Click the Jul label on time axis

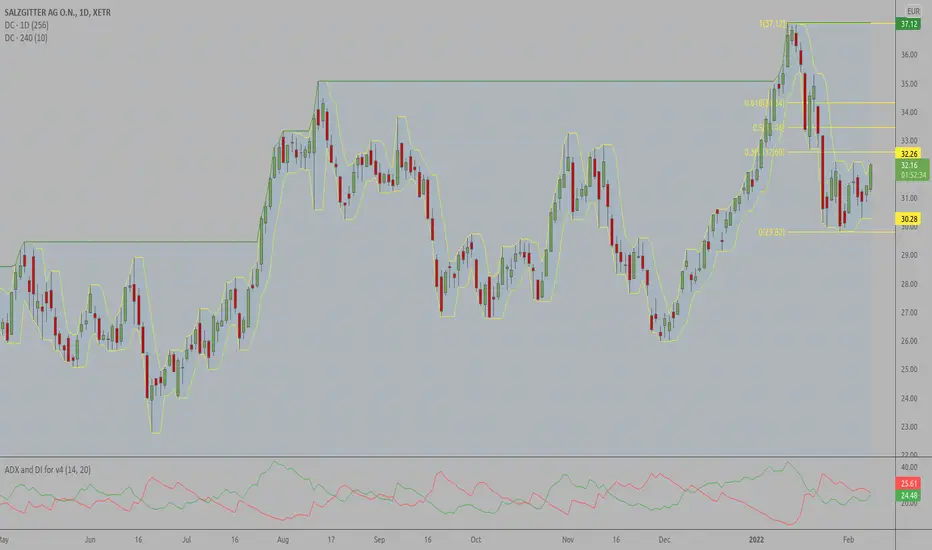click(186, 540)
